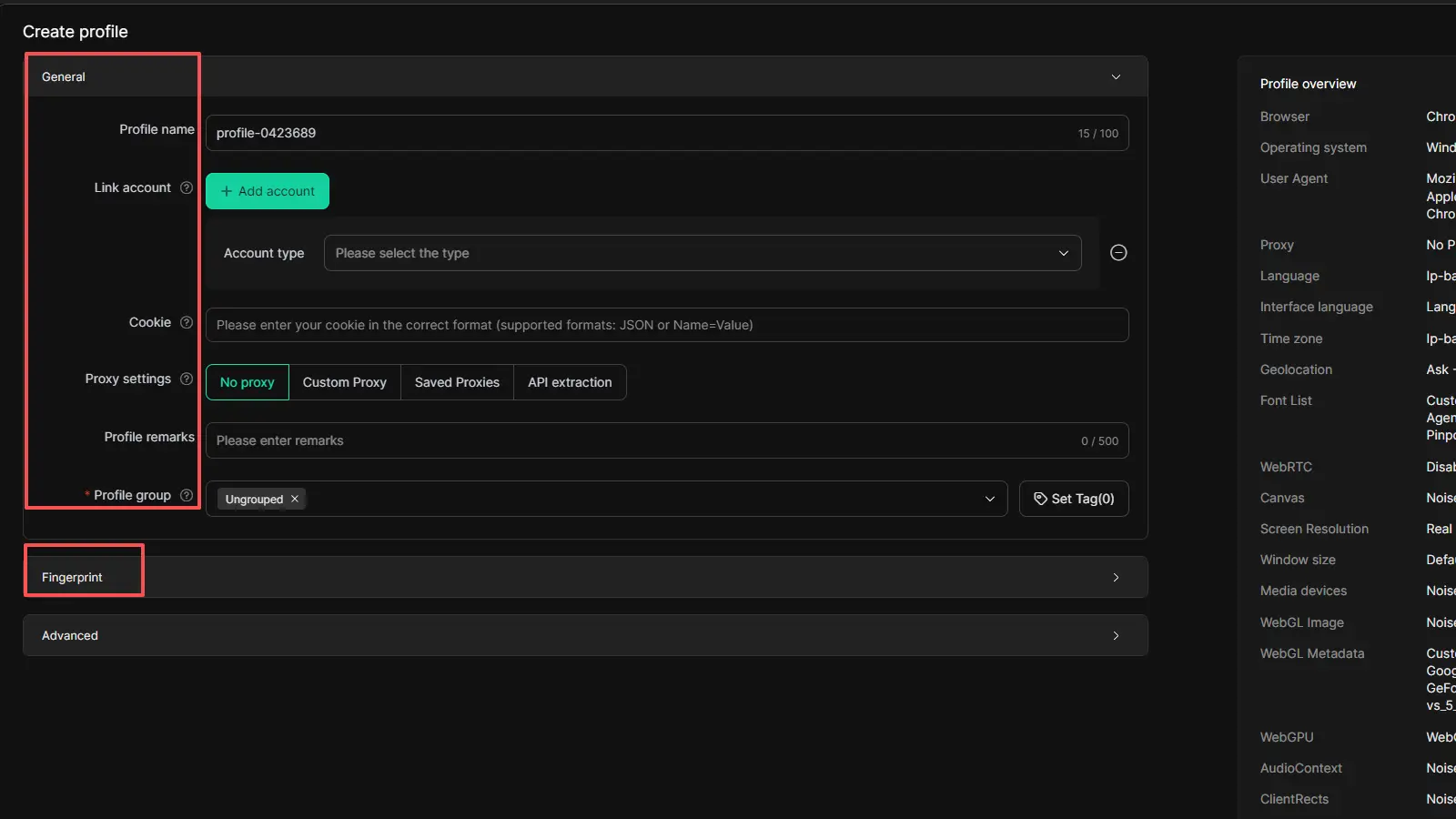Click the Proxy settings help icon
The width and height of the screenshot is (1456, 819).
coord(187,379)
